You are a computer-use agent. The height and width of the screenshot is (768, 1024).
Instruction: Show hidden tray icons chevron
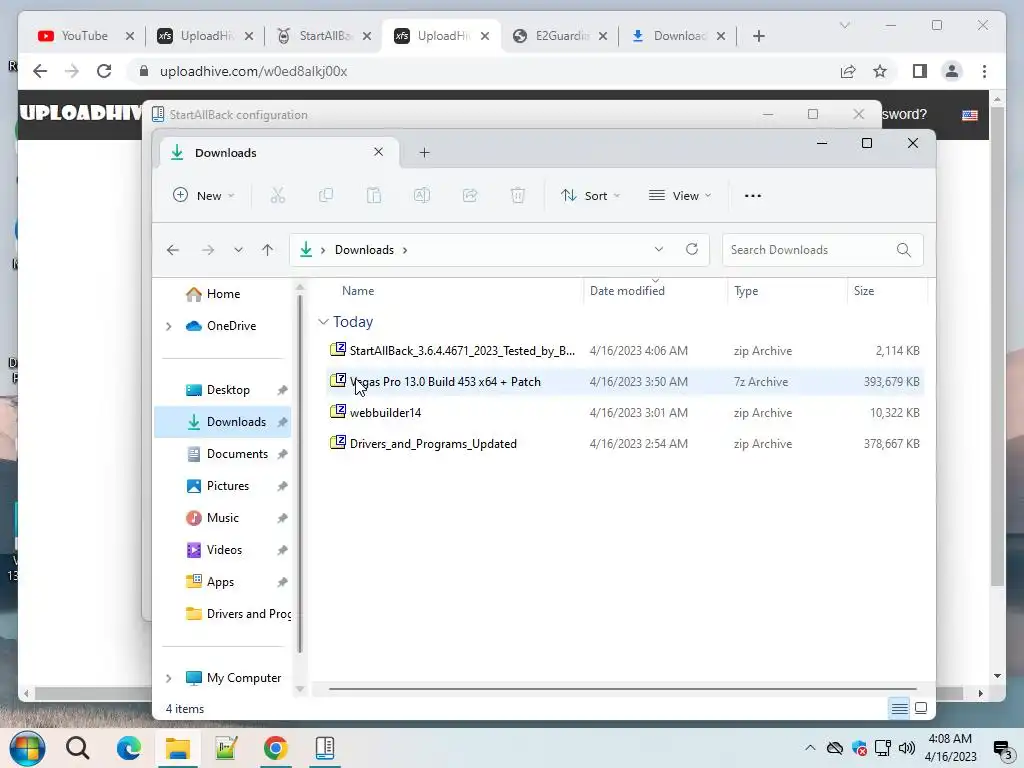coord(810,748)
